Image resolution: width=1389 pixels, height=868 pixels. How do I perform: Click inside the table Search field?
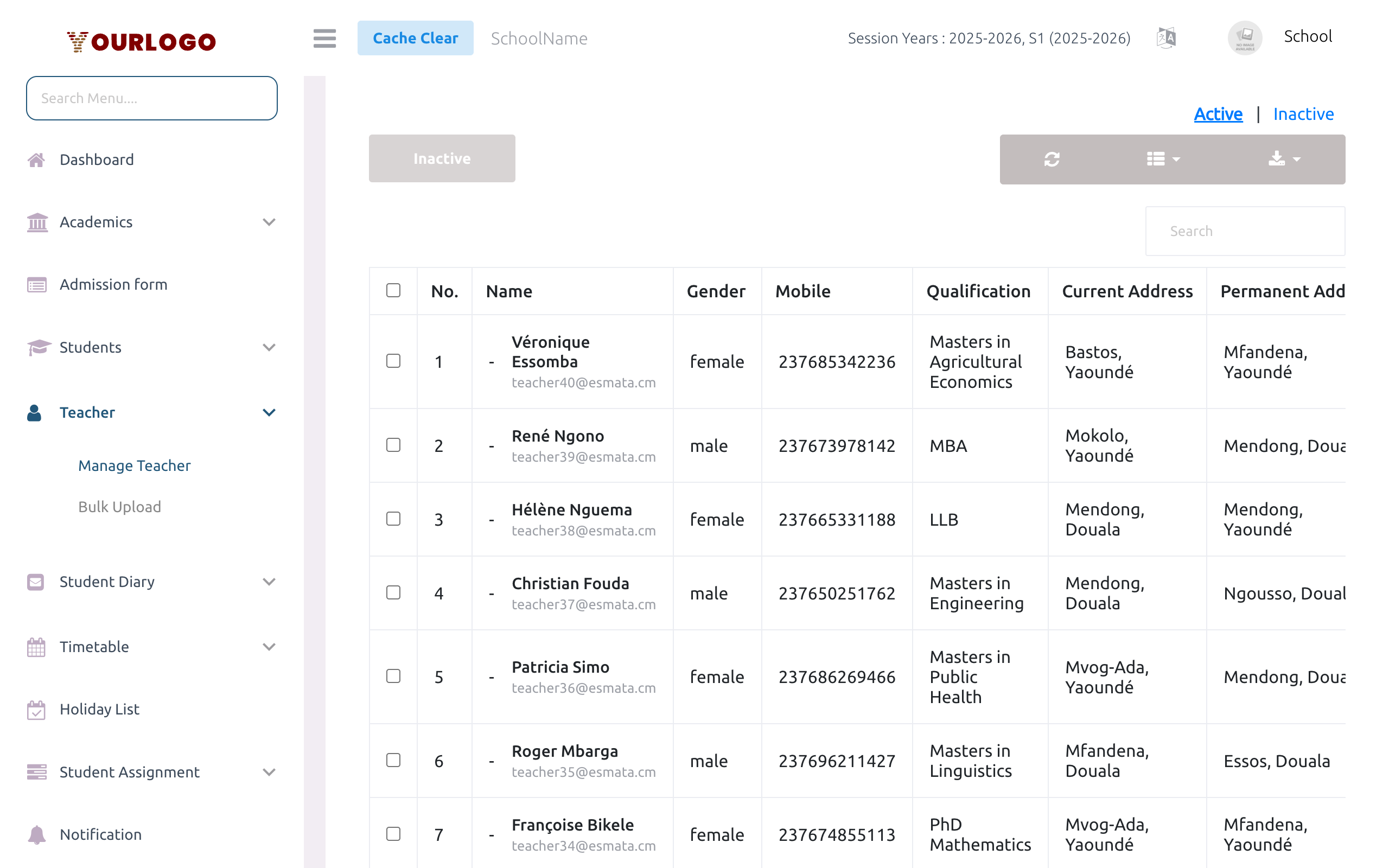1244,231
